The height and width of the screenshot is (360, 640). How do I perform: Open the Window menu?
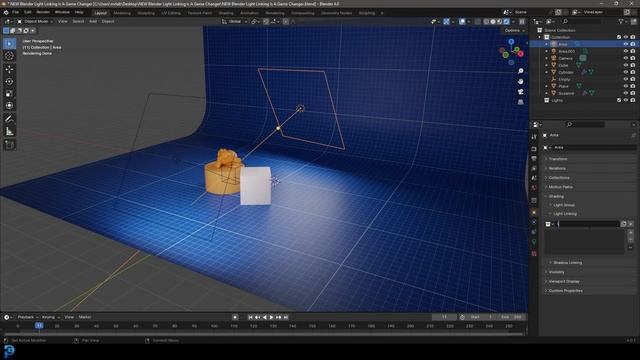[62, 12]
